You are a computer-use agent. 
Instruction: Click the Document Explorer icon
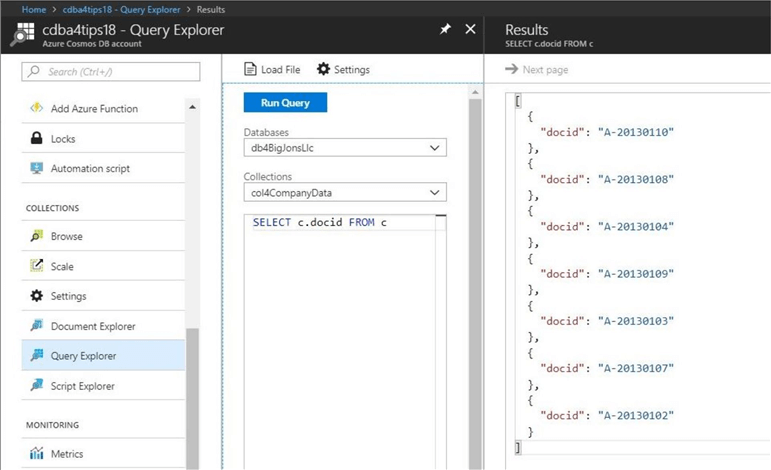[x=36, y=325]
